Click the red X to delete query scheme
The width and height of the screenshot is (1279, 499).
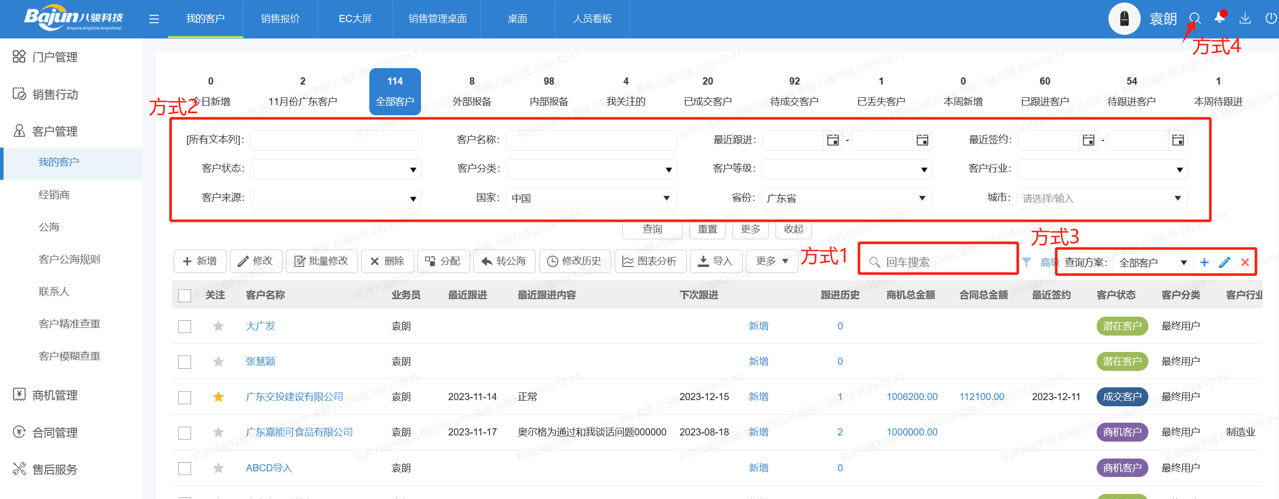pos(1245,262)
